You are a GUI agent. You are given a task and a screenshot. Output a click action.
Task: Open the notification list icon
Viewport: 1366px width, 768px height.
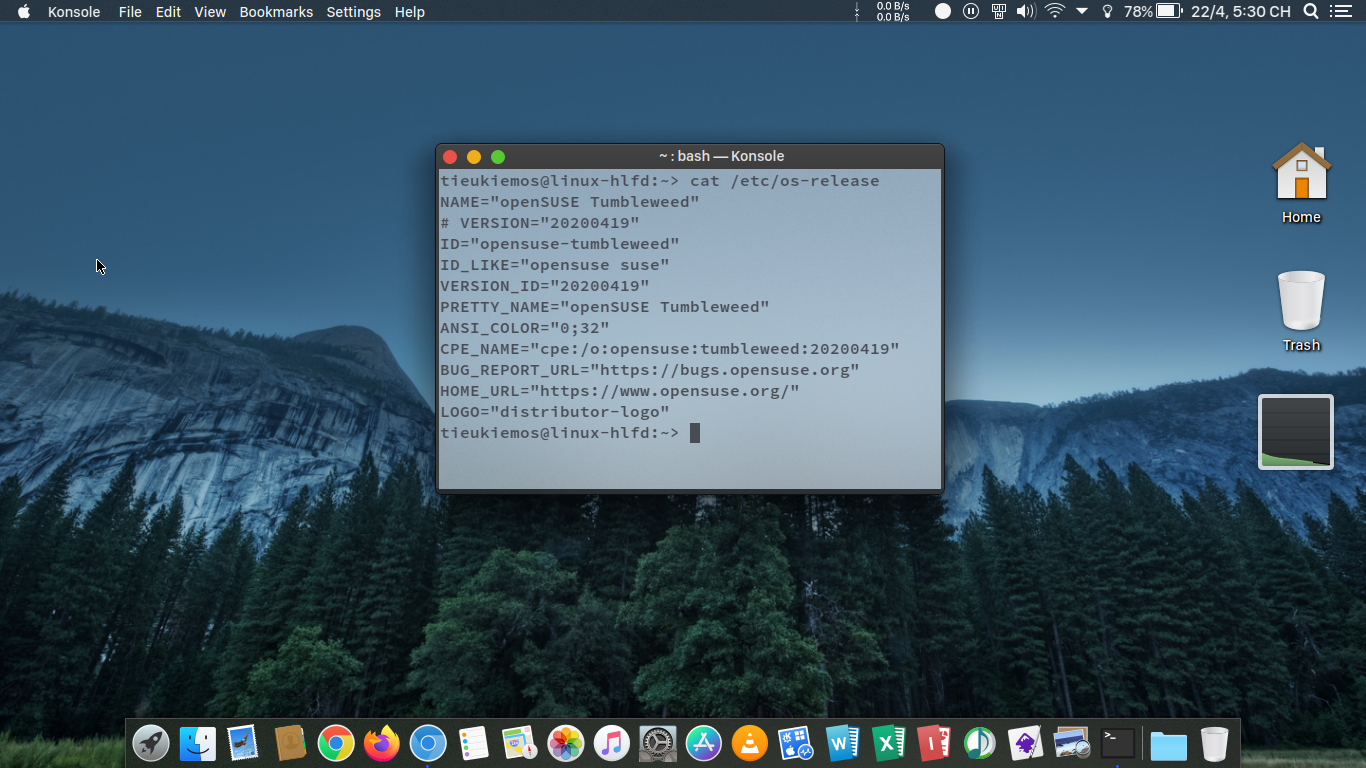click(x=1340, y=12)
